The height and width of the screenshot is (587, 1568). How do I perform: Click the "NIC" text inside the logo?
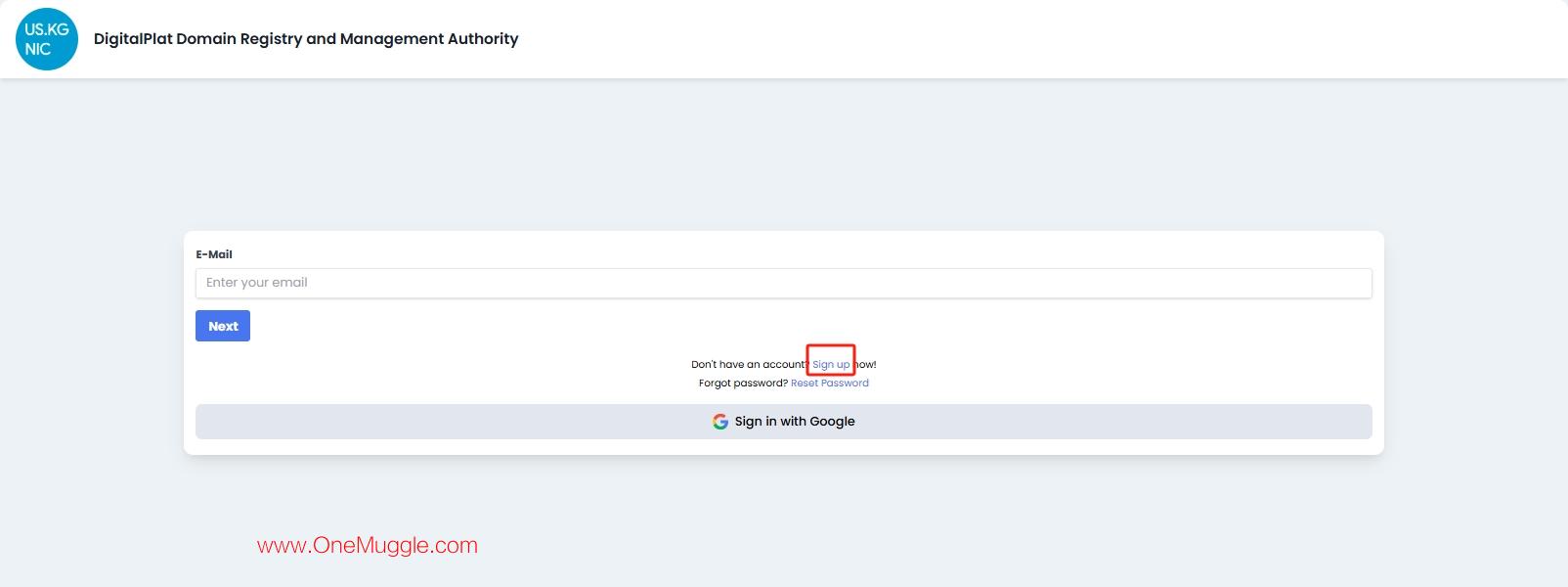pyautogui.click(x=38, y=49)
